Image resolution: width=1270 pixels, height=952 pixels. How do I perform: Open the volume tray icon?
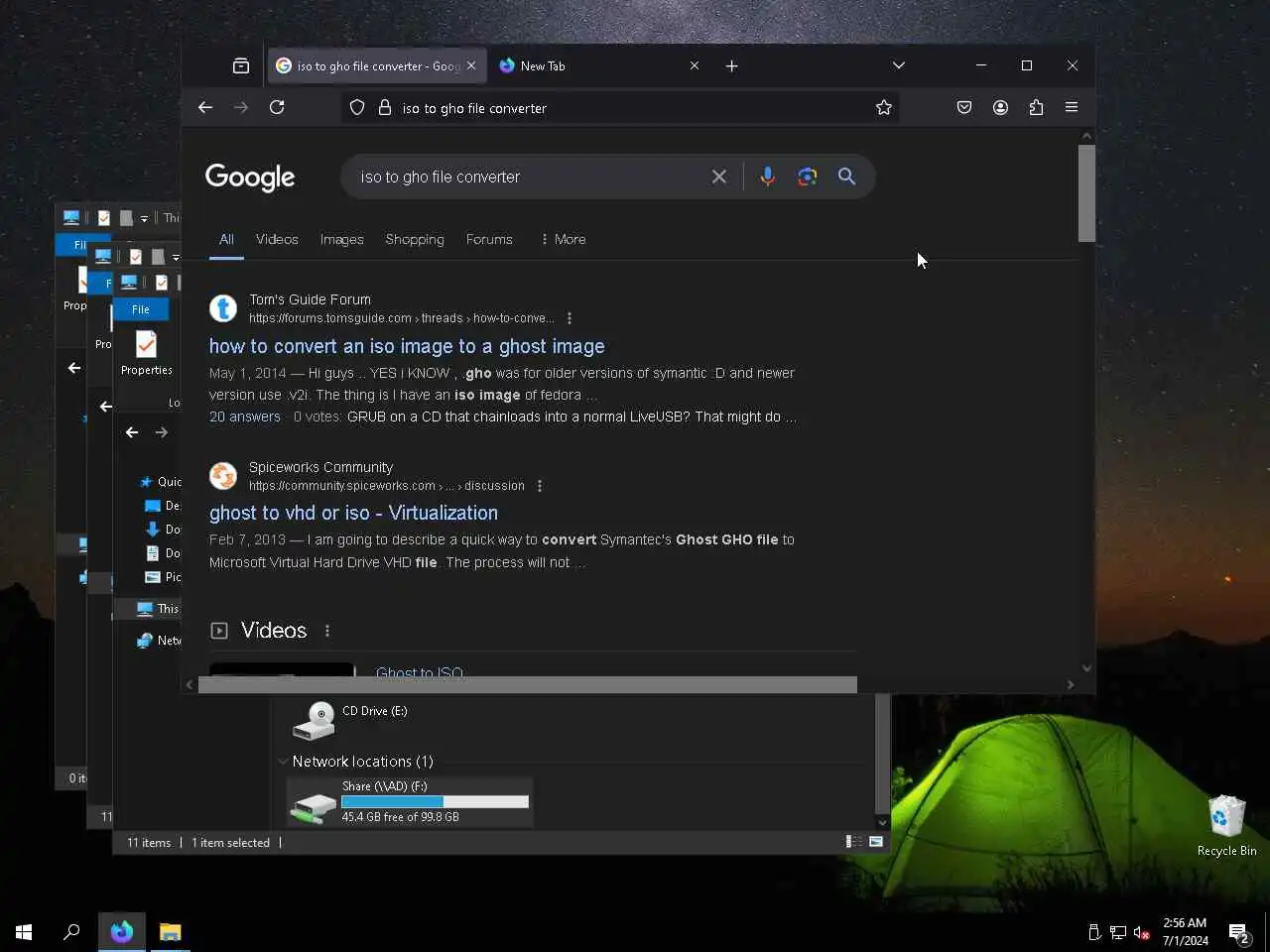coord(1141,932)
